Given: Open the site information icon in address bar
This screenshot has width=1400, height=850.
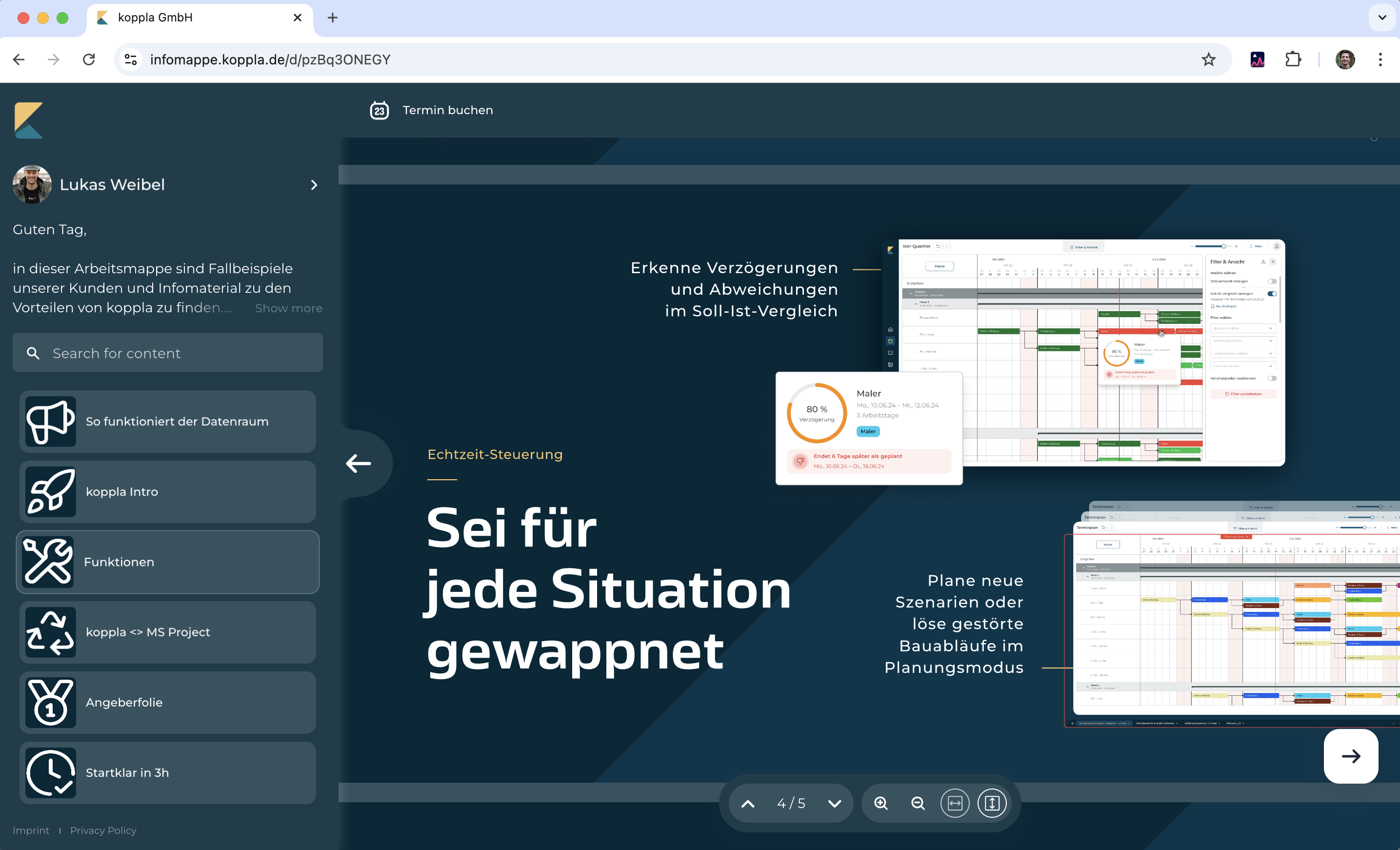Looking at the screenshot, I should (131, 60).
